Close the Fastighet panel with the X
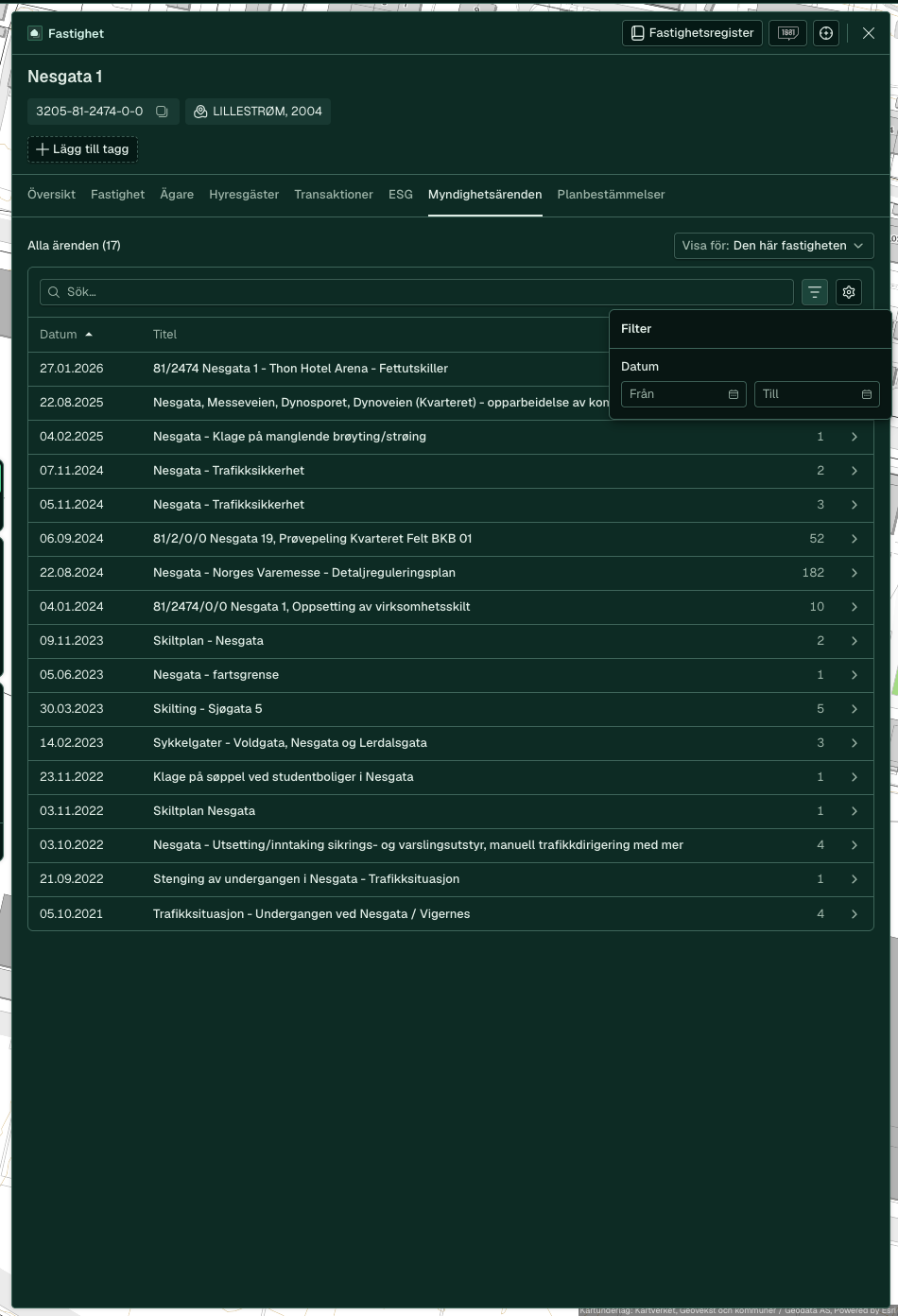 (869, 33)
